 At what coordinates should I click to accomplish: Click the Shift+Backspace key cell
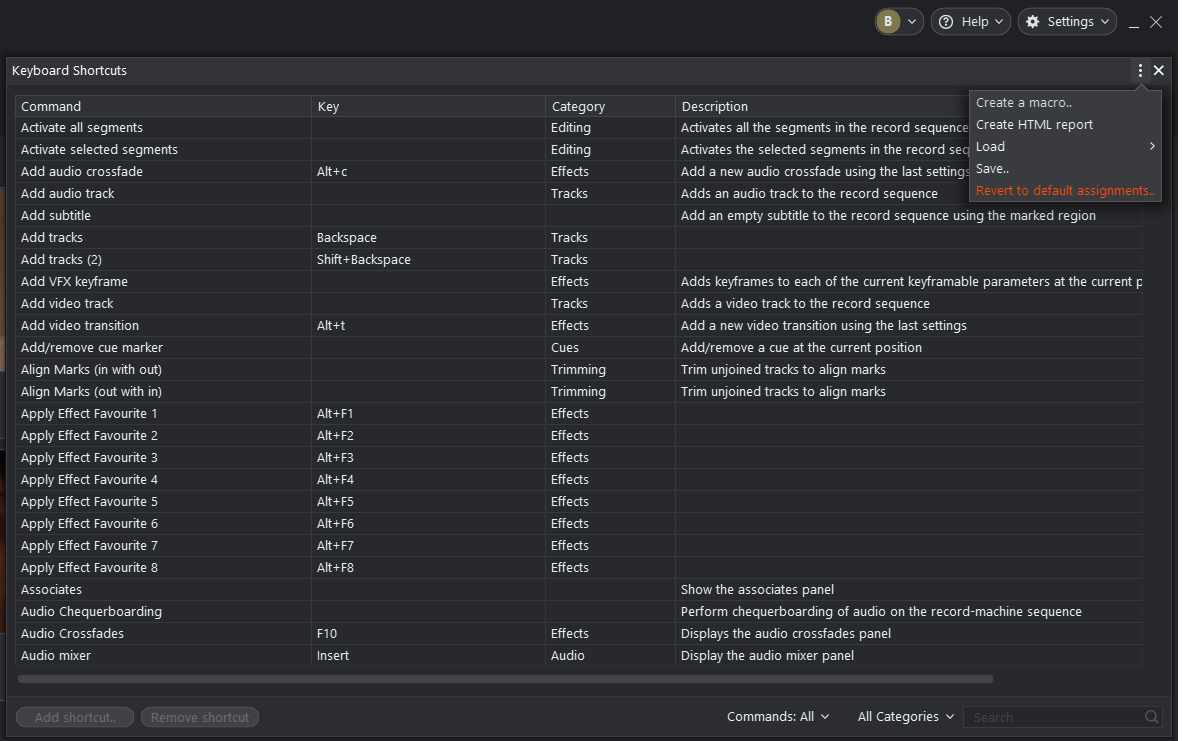(427, 259)
